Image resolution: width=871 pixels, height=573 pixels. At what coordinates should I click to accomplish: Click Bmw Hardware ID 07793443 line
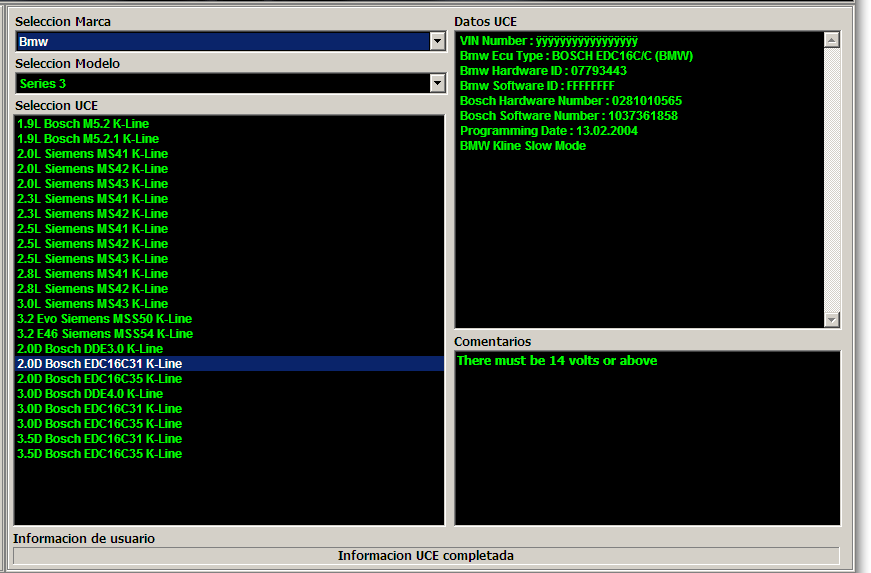point(543,71)
